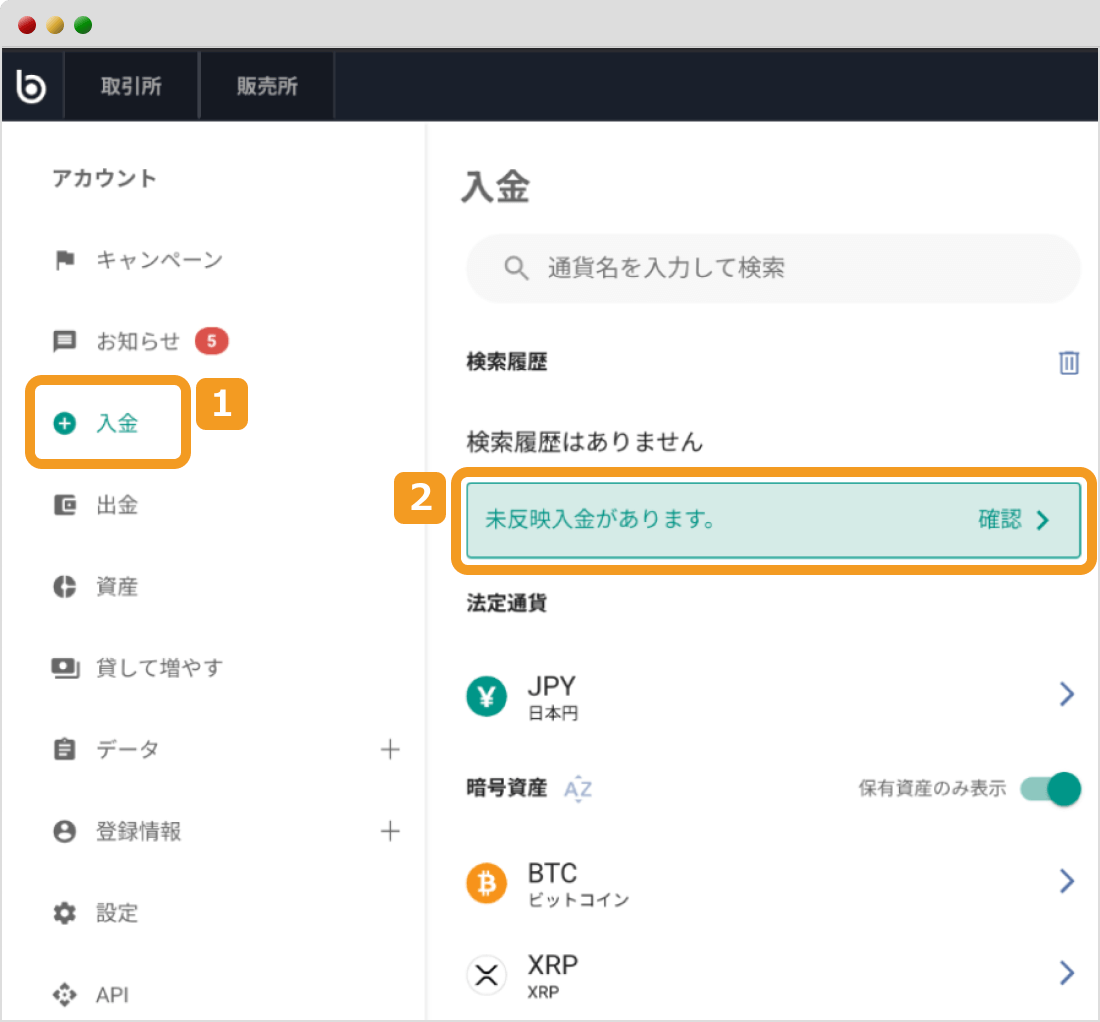The image size is (1100, 1022).
Task: Open JPY 日本円 details via chevron
Action: coord(1065,695)
